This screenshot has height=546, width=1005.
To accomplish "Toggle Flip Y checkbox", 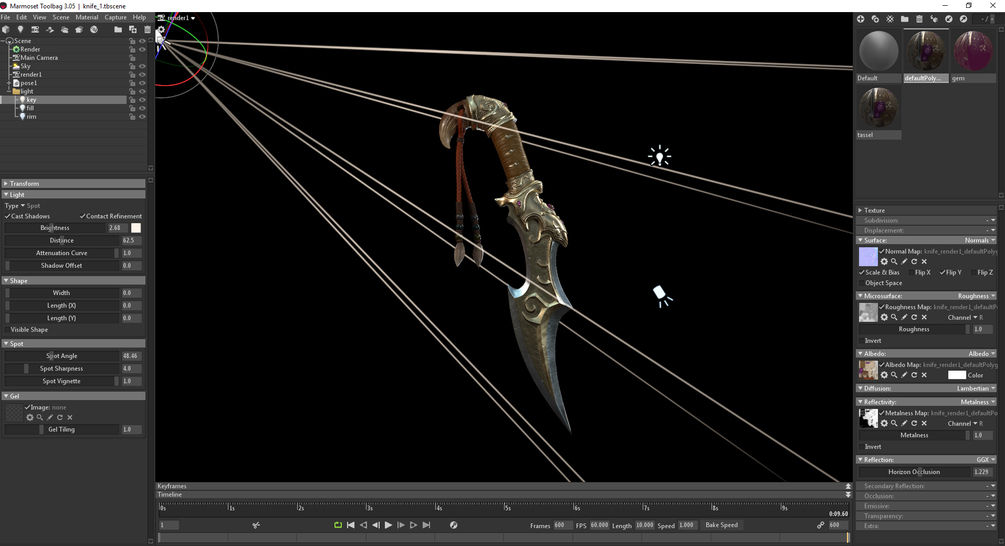I will click(x=943, y=272).
